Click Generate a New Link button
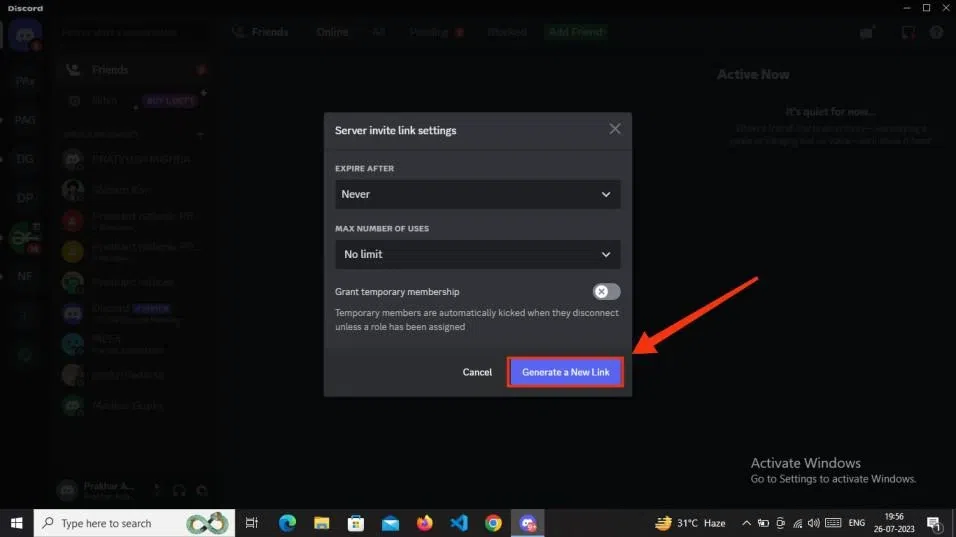This screenshot has height=537, width=956. pyautogui.click(x=565, y=372)
